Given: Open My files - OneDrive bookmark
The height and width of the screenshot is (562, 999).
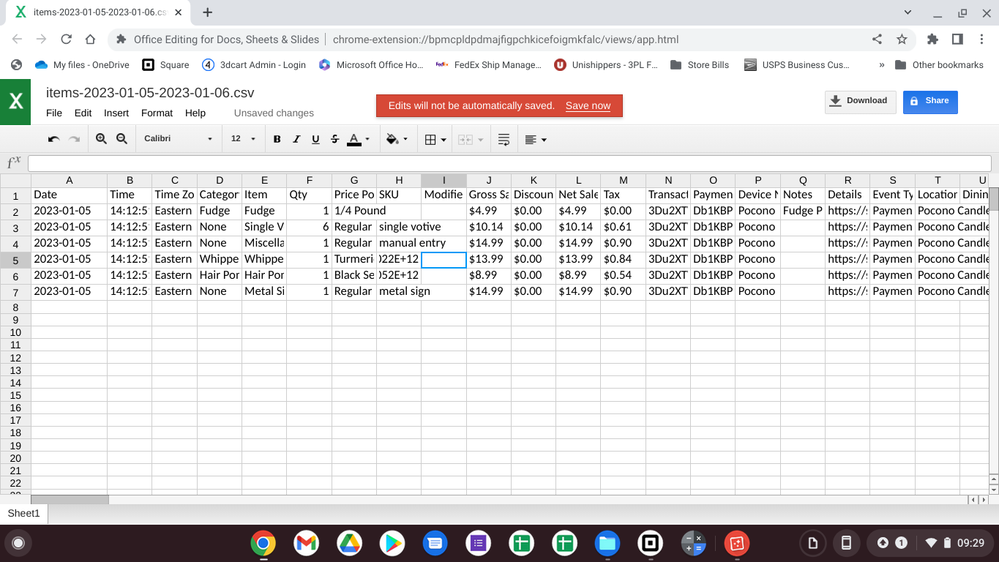Looking at the screenshot, I should pyautogui.click(x=82, y=65).
